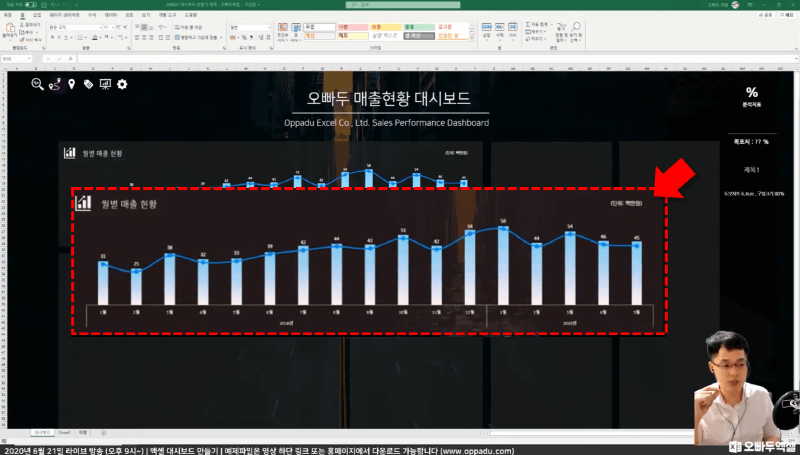Apply the red Bad cell style
800x455 pixels.
[x=353, y=27]
